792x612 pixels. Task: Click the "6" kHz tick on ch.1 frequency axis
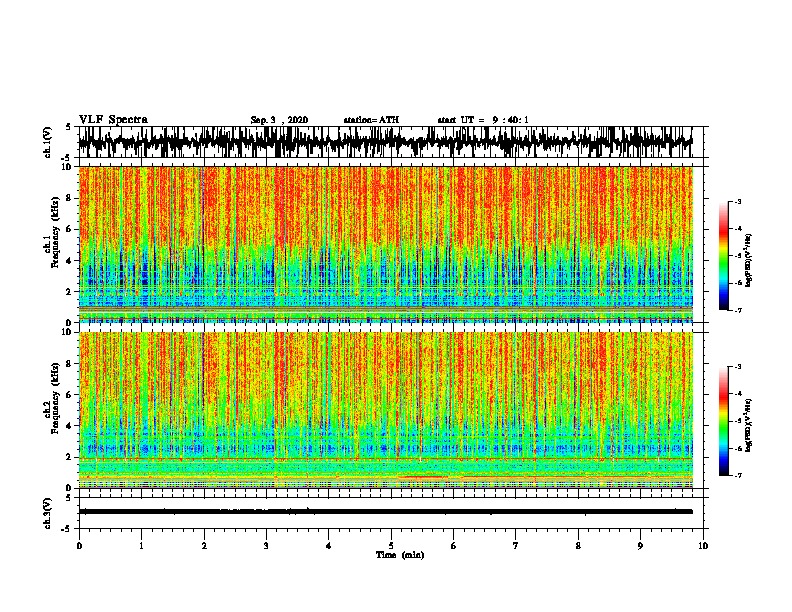click(x=69, y=229)
